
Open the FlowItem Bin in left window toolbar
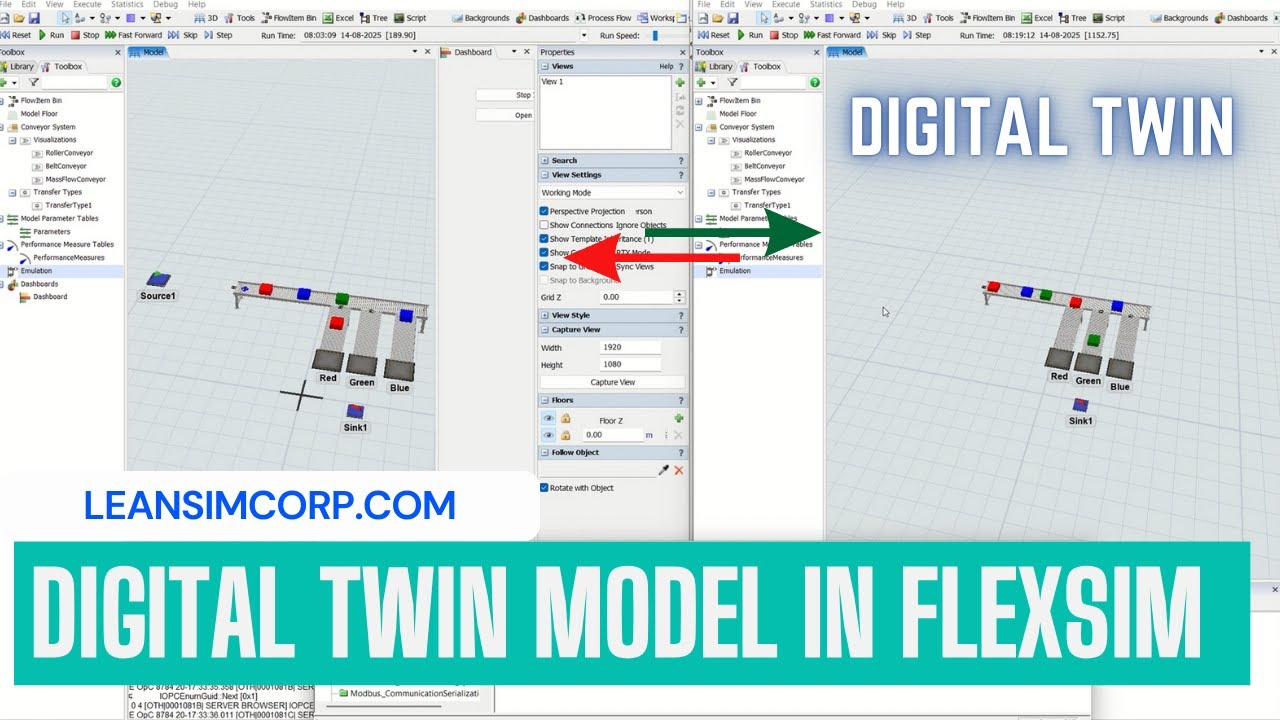pos(287,18)
